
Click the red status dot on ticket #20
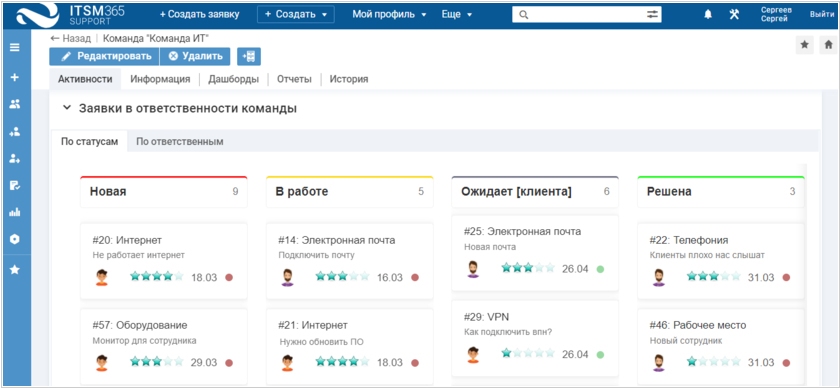(x=229, y=278)
